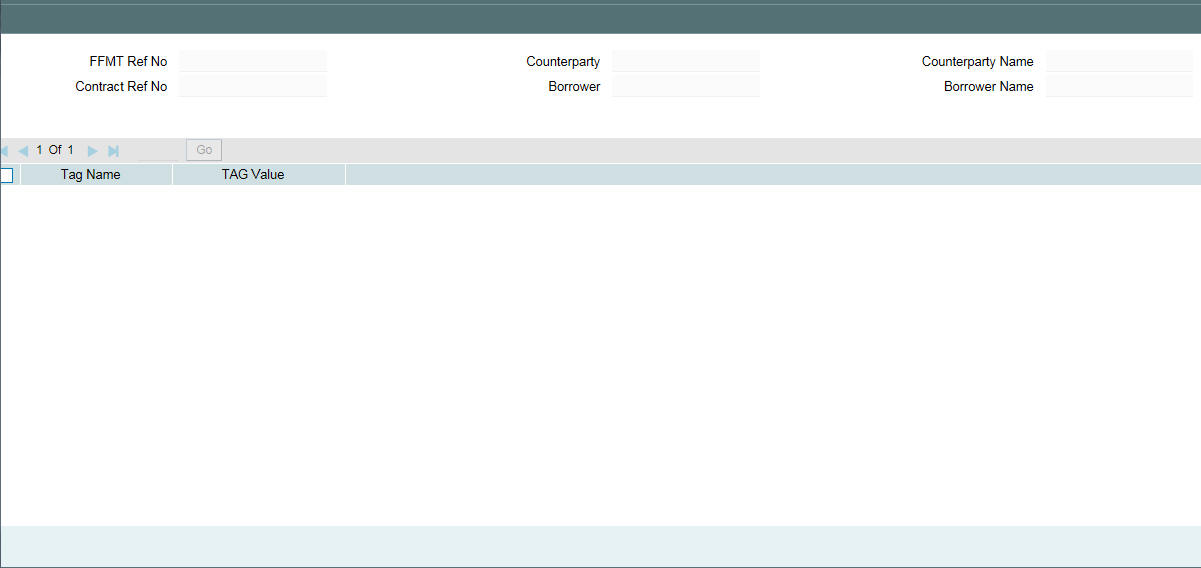Click the Counterparty Name label

[x=978, y=62]
